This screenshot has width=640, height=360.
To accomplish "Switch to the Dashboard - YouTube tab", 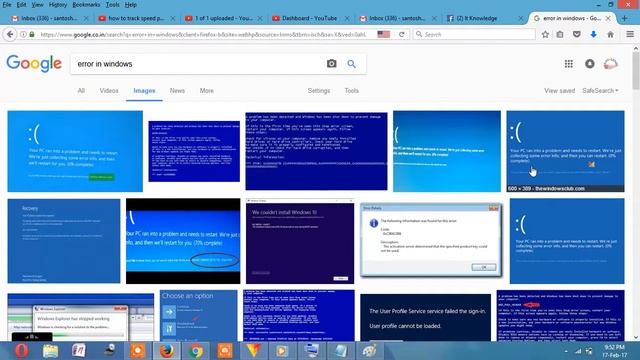I will pos(309,18).
